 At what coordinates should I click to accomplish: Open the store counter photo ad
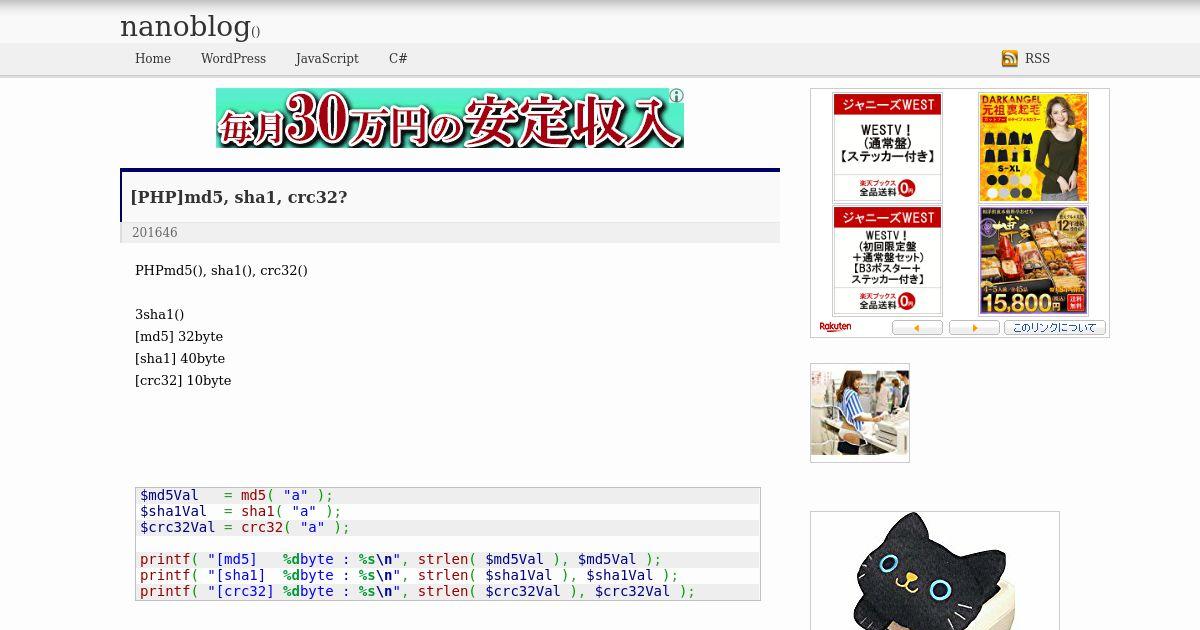coord(860,413)
